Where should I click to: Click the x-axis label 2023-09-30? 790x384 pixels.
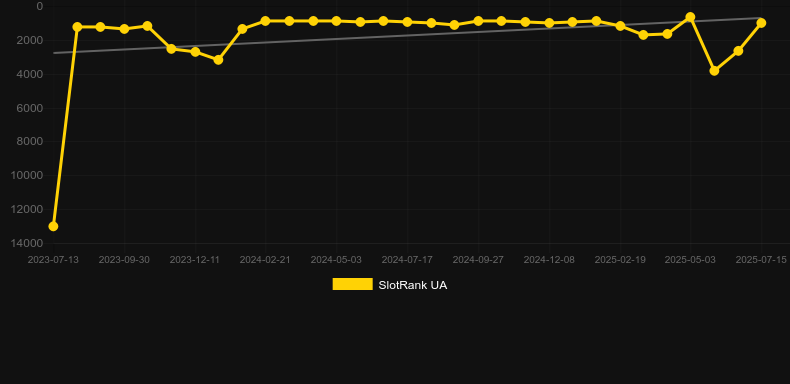pos(124,260)
